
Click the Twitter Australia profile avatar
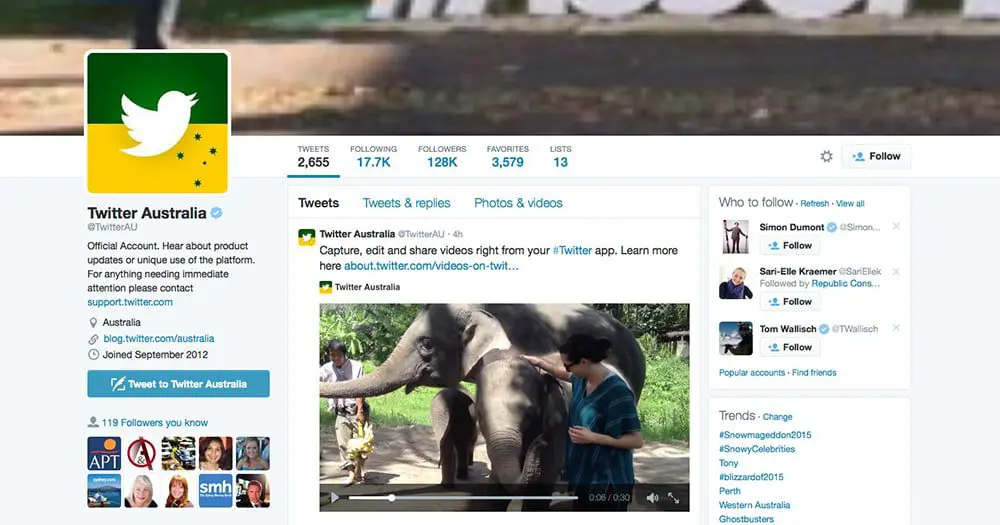coord(158,122)
